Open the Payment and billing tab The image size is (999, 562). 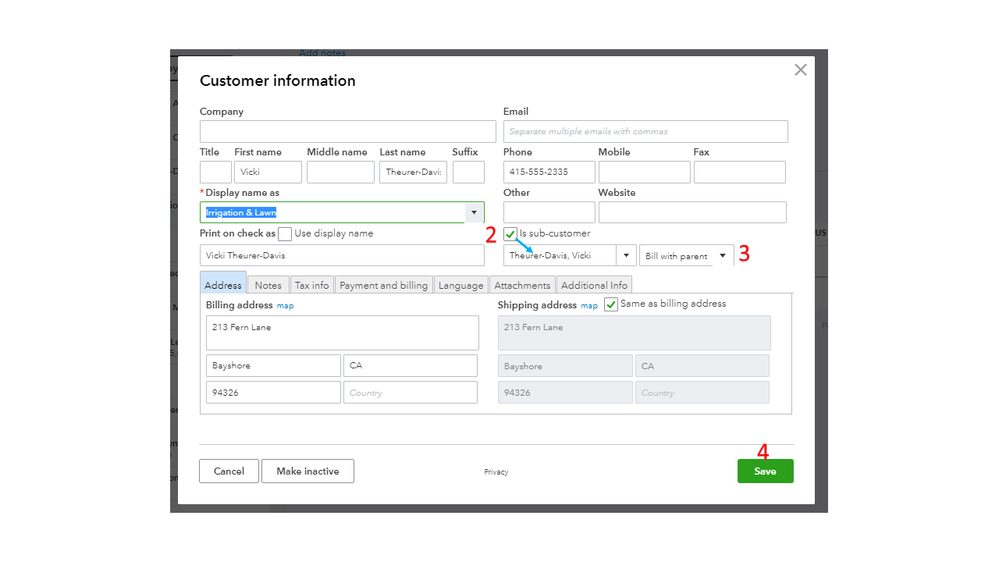(x=384, y=285)
